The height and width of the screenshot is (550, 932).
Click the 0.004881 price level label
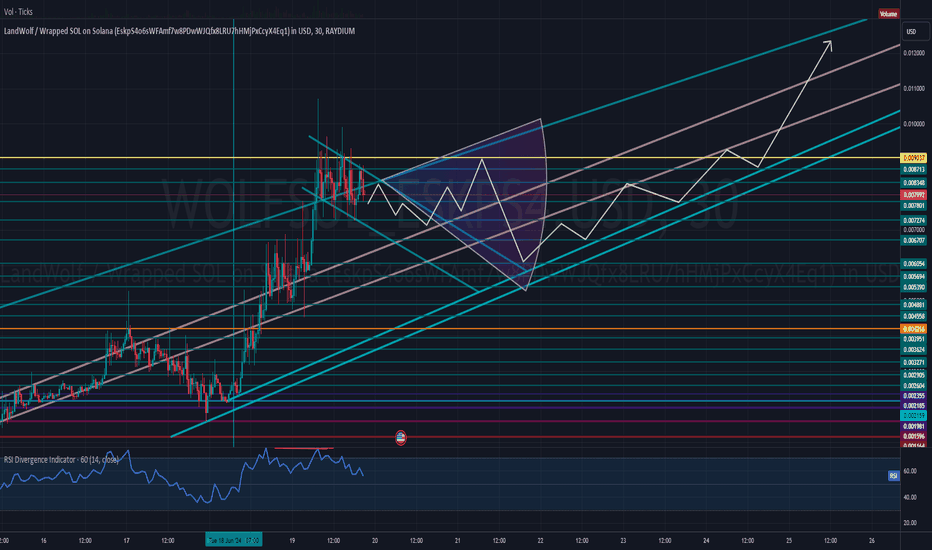(914, 305)
